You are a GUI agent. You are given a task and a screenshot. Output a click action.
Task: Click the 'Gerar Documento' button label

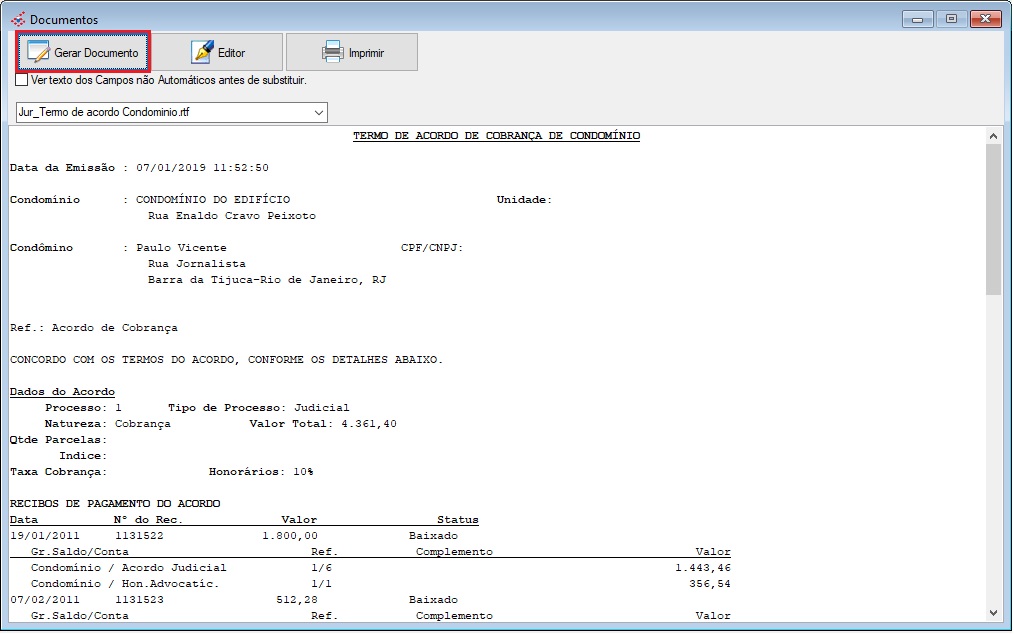click(x=96, y=53)
